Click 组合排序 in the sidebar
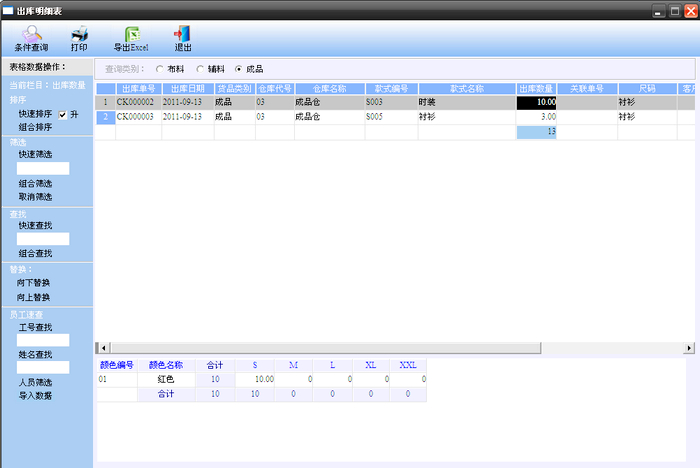700x468 pixels. coord(37,128)
